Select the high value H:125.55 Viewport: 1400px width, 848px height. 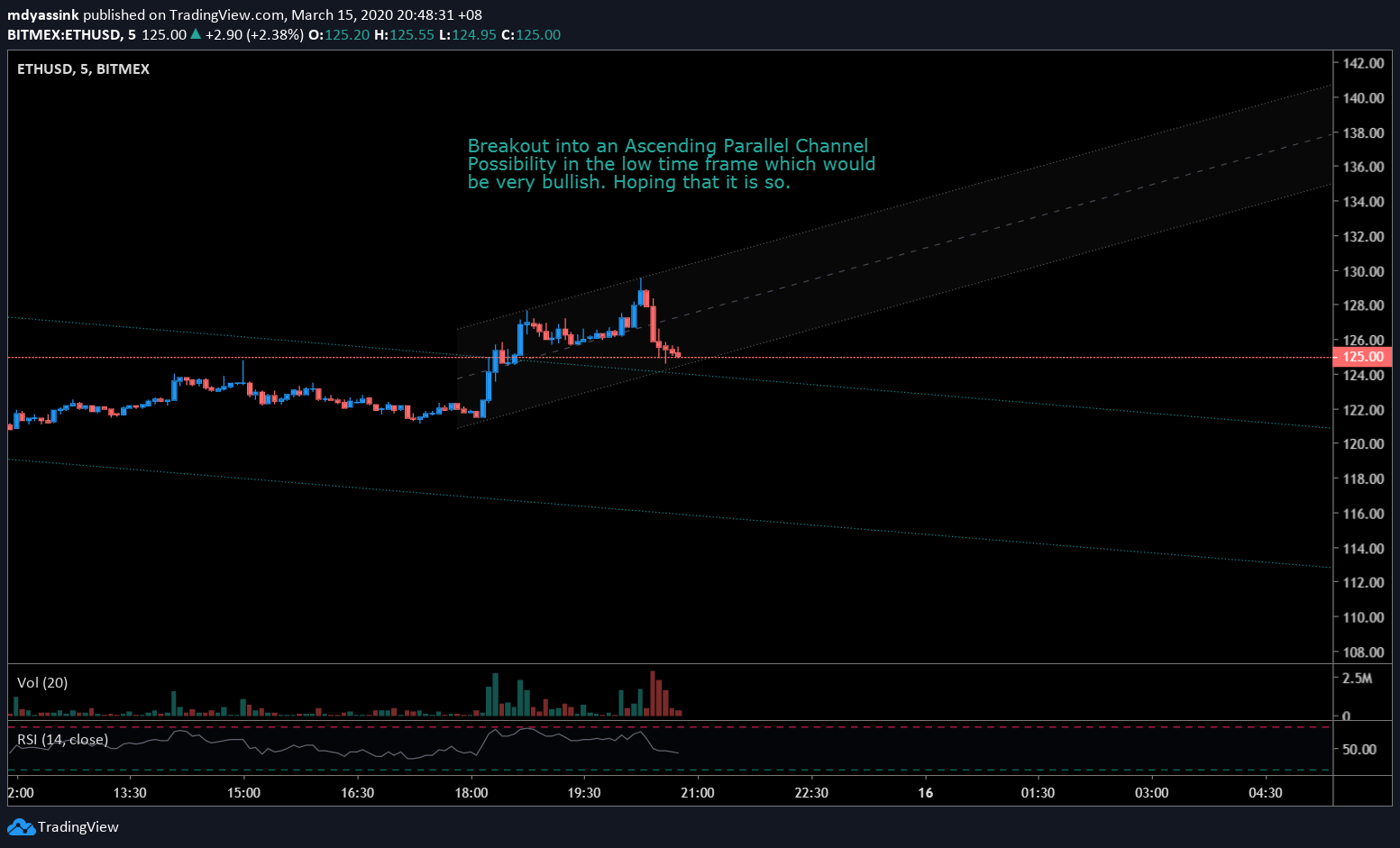[404, 35]
